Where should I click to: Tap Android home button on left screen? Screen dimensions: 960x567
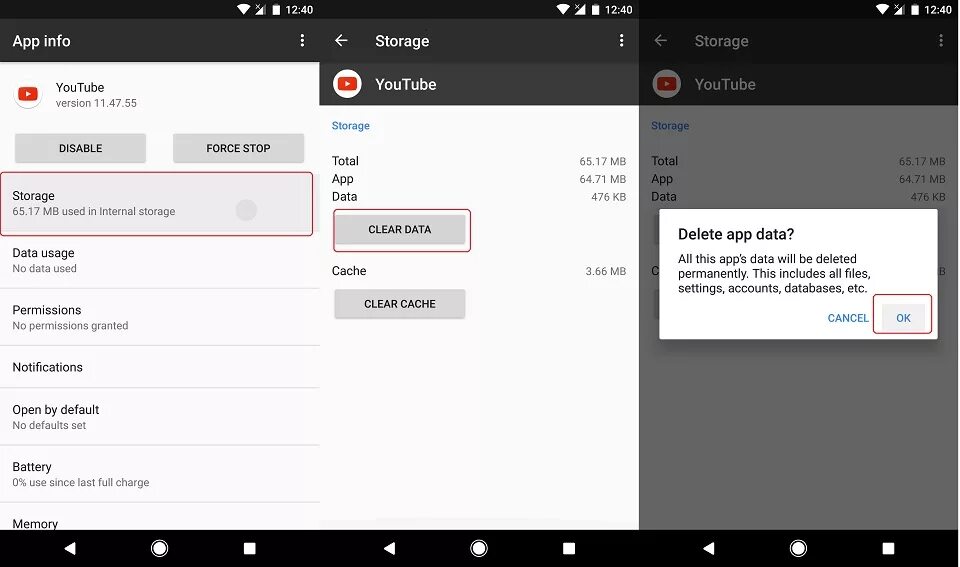159,548
